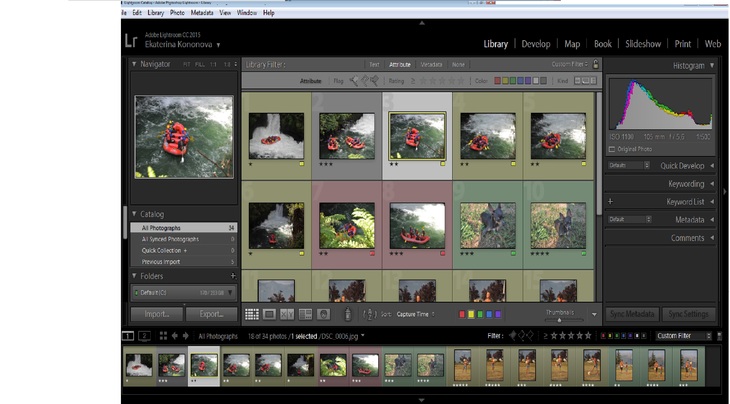Screen dimensions: 730x404
Task: Click the red color swatch in Attribute bar
Action: (x=497, y=81)
